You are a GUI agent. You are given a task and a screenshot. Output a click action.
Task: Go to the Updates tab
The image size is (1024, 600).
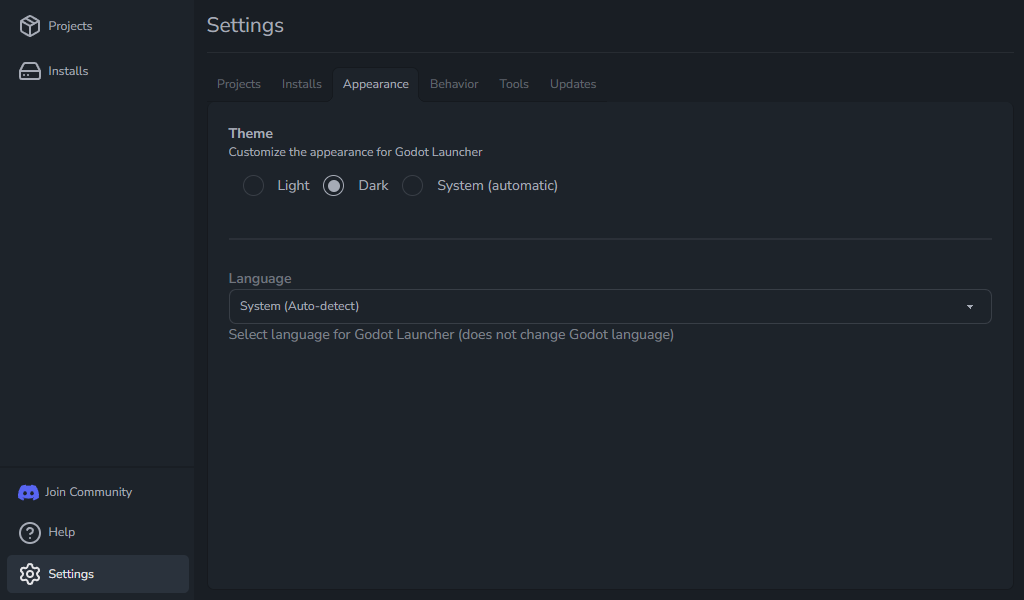573,84
